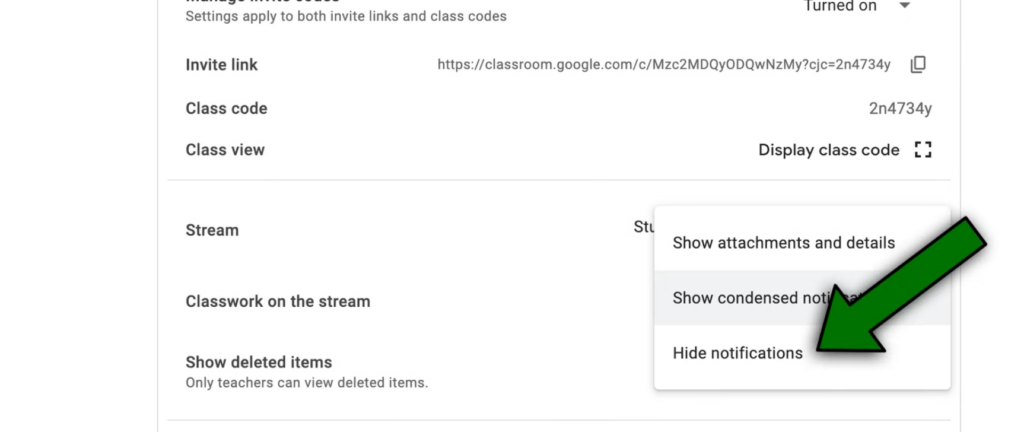This screenshot has height=432, width=1024.
Task: Click the Show deleted items label
Action: [x=259, y=362]
